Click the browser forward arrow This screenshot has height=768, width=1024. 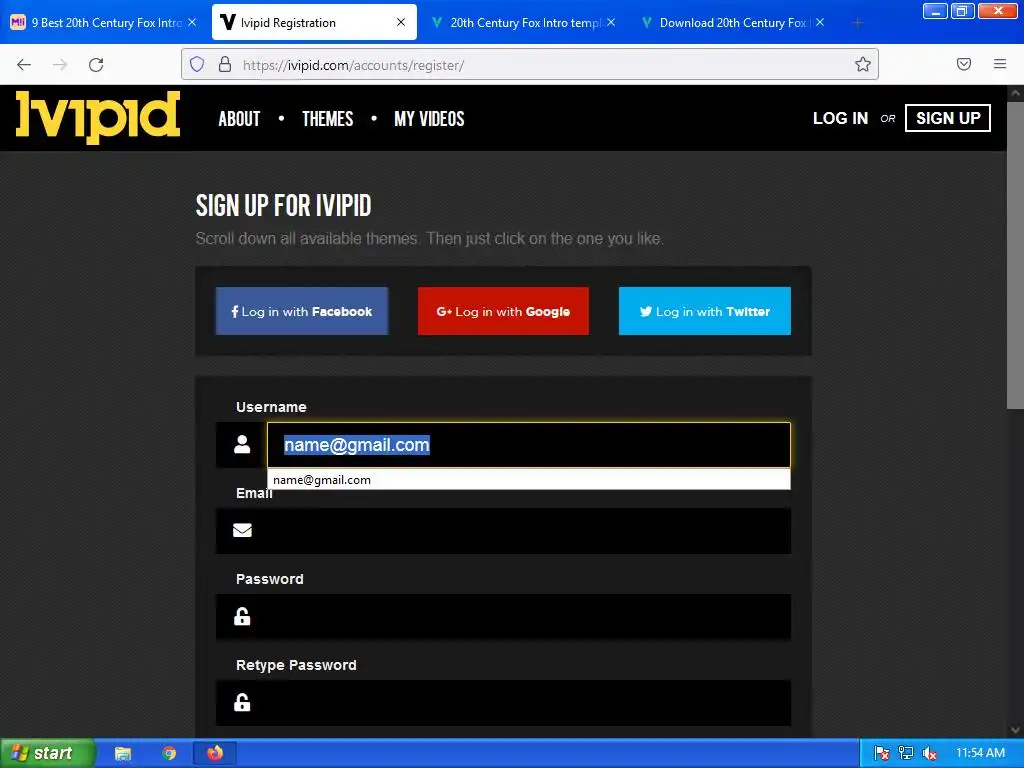[x=60, y=65]
